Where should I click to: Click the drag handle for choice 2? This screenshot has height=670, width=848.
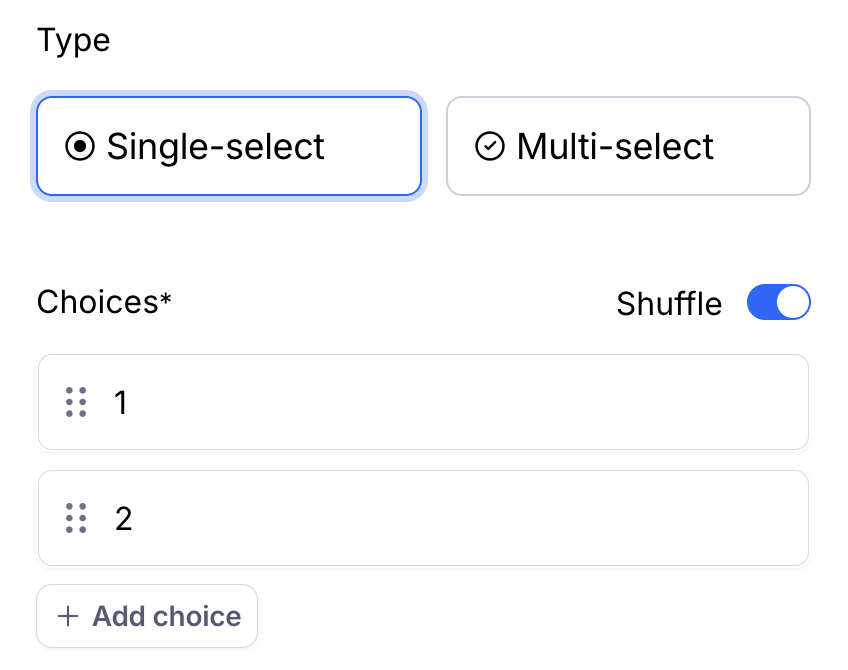pyautogui.click(x=76, y=518)
